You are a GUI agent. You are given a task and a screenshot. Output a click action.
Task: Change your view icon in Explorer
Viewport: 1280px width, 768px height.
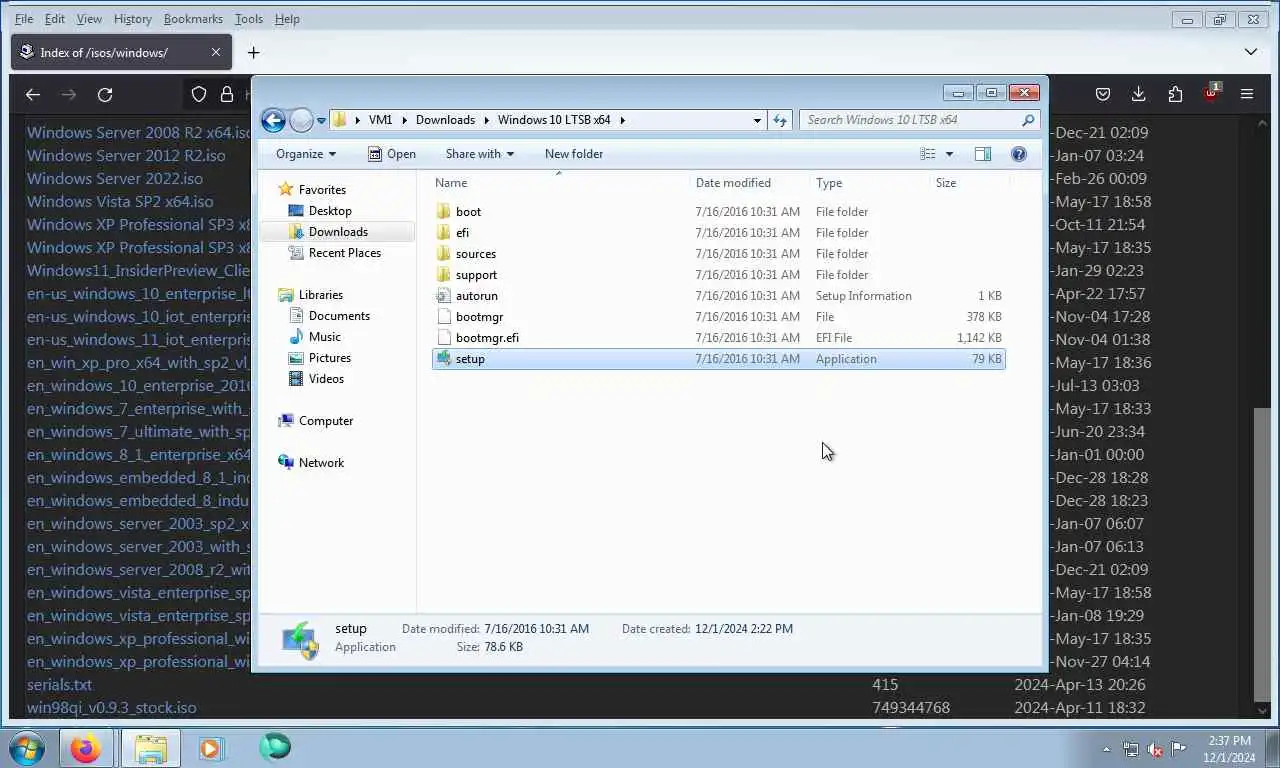[x=928, y=154]
